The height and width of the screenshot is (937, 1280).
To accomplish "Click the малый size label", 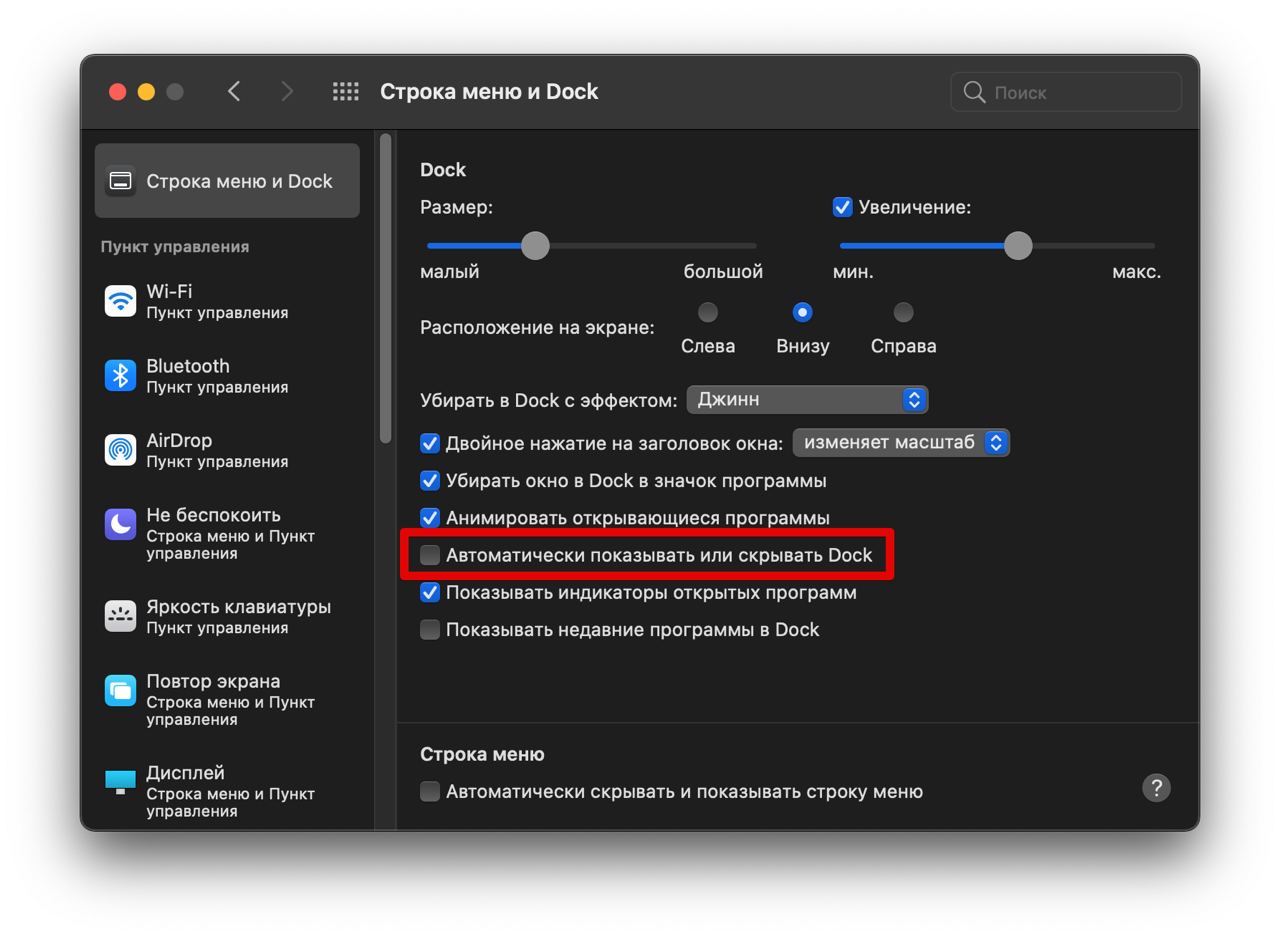I will tap(449, 272).
